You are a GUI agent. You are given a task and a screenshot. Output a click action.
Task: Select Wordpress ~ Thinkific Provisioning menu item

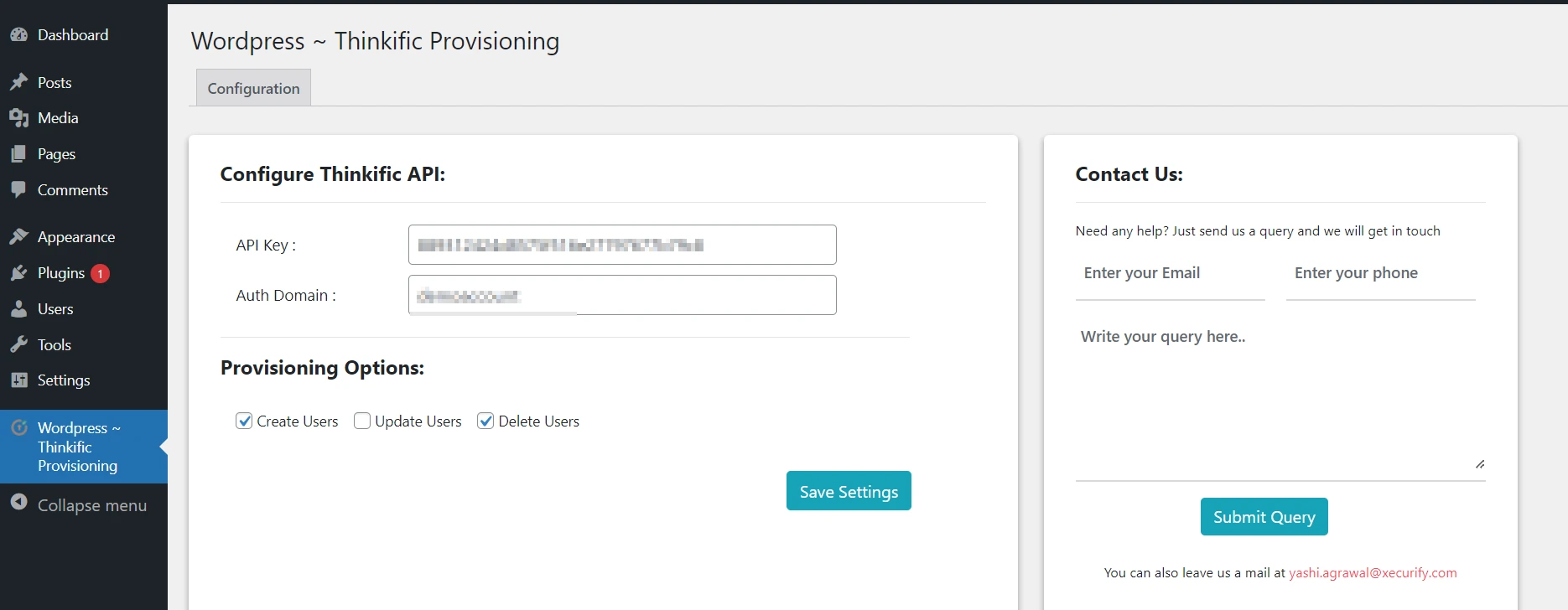[84, 447]
